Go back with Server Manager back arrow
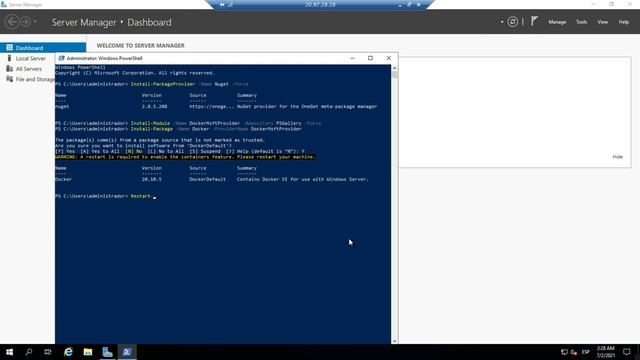The image size is (640, 360). 12,22
